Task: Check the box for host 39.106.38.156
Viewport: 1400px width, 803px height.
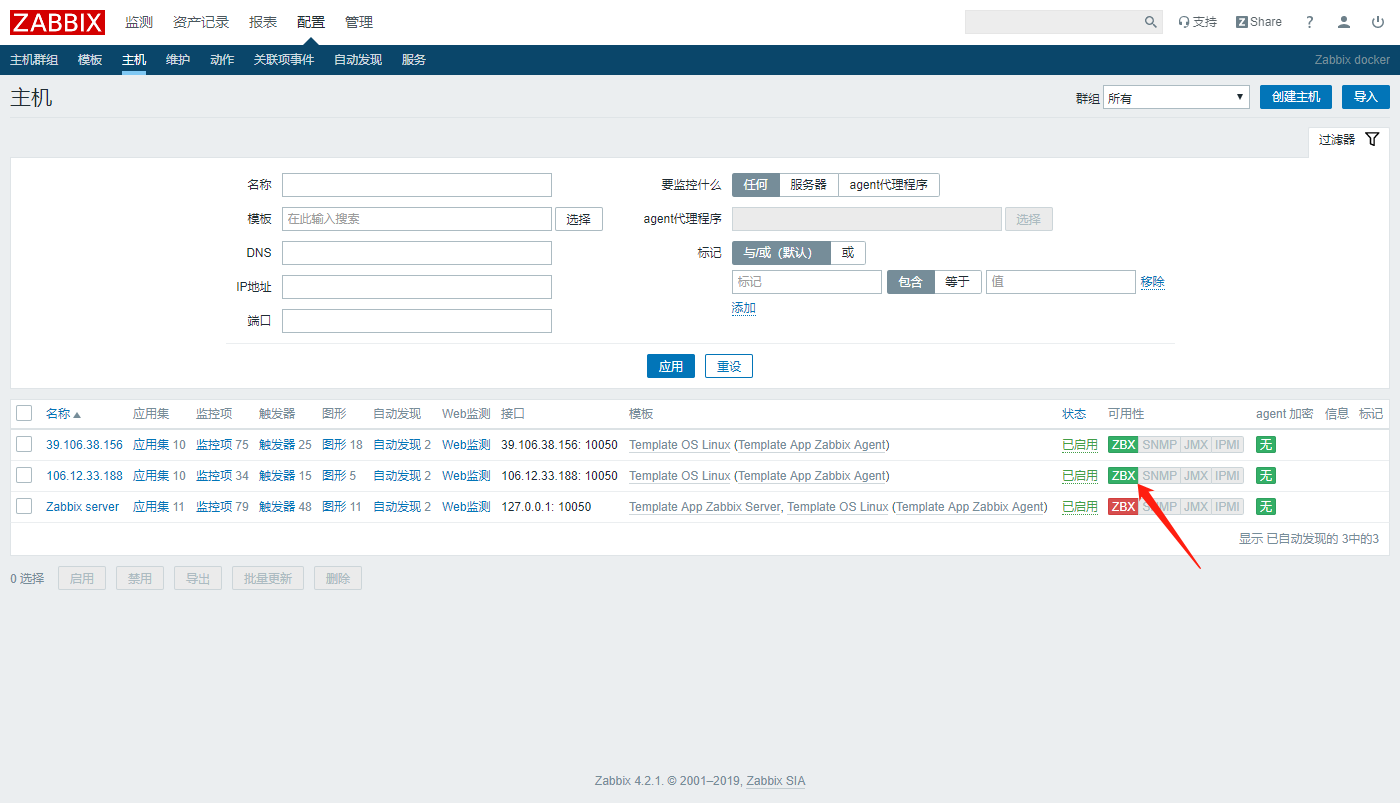Action: 24,445
